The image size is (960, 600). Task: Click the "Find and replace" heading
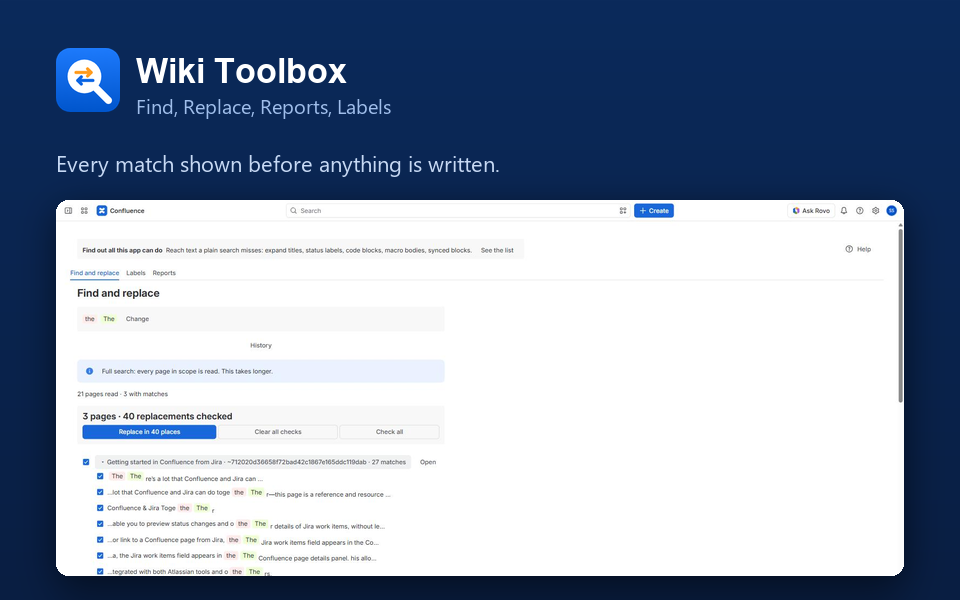(118, 293)
